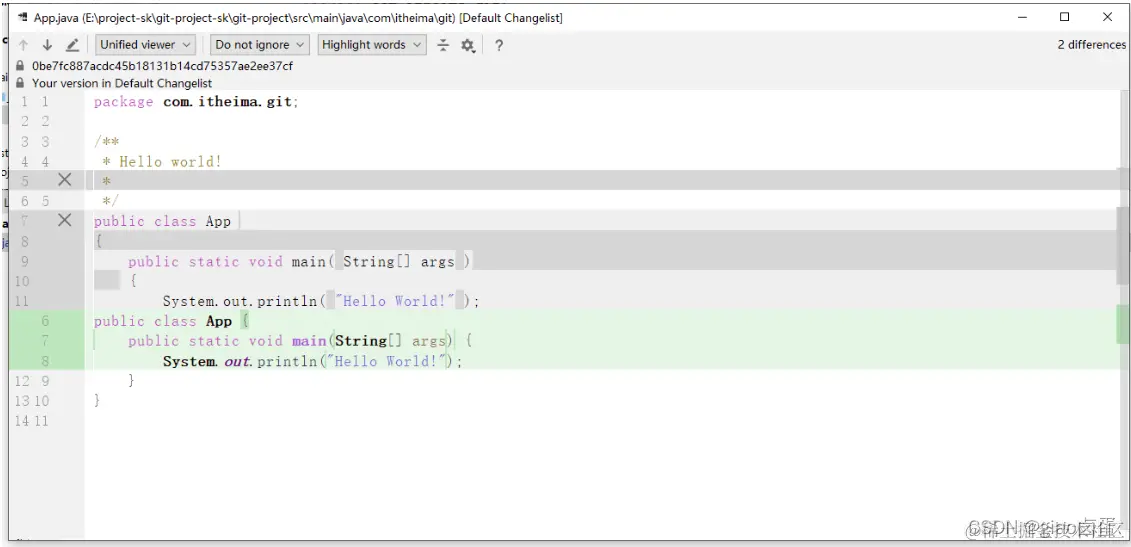Screen dimensions: 1131x547
Task: Open the Unified viewer dropdown
Action: coord(146,45)
